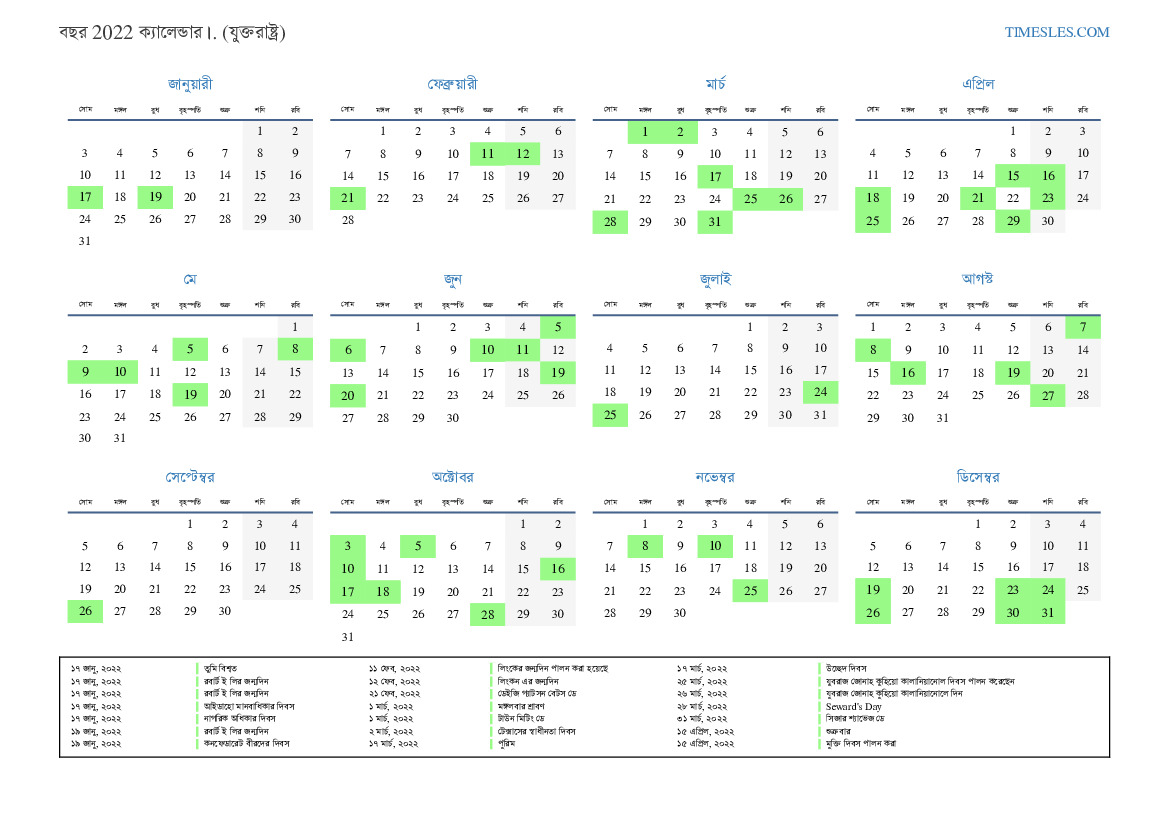Viewport: 1169px width, 827px height.
Task: Click highlighted September 26 date
Action: pyautogui.click(x=85, y=611)
